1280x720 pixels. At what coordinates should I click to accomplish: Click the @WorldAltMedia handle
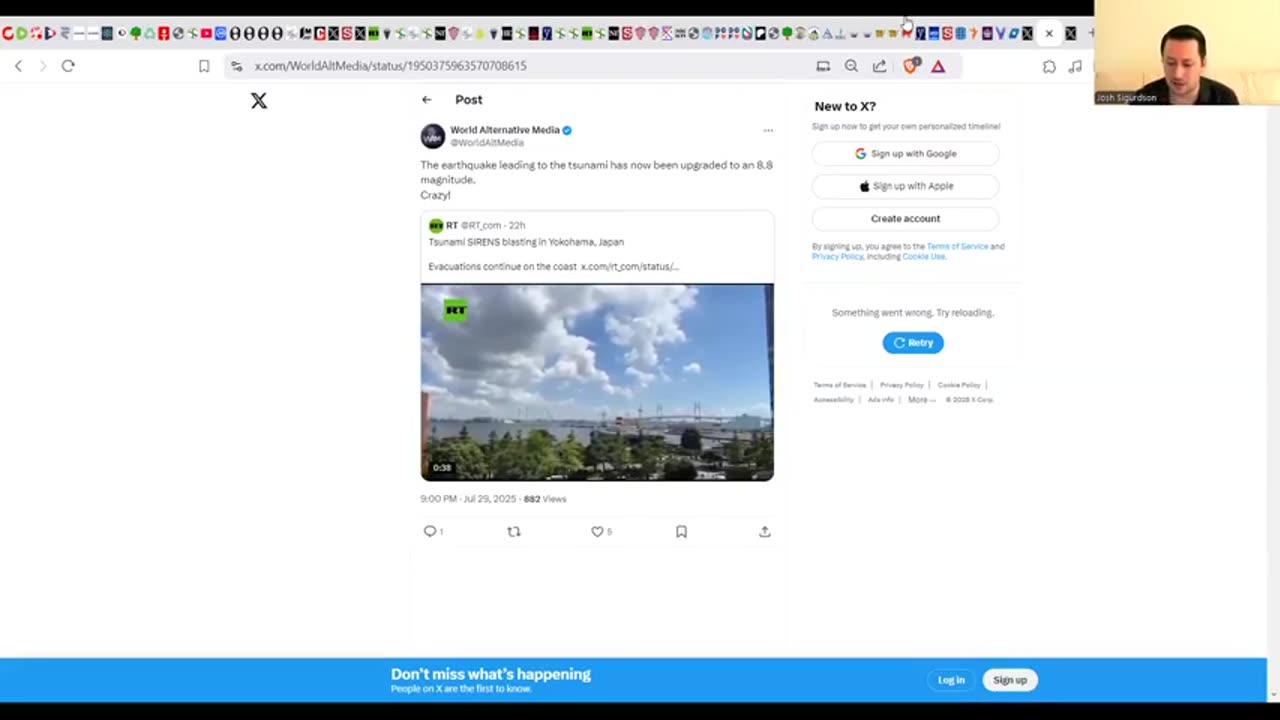(486, 143)
